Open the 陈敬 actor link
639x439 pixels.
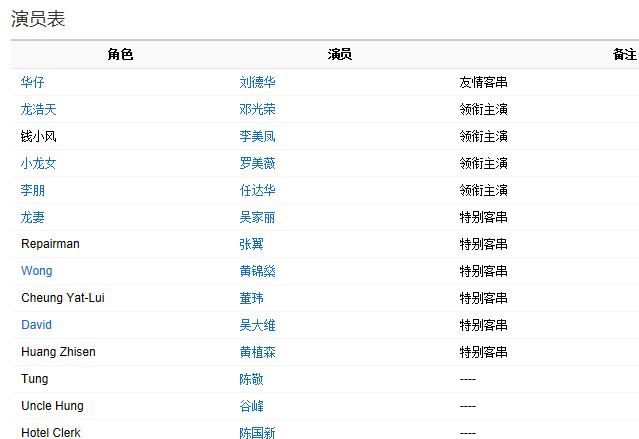point(251,379)
